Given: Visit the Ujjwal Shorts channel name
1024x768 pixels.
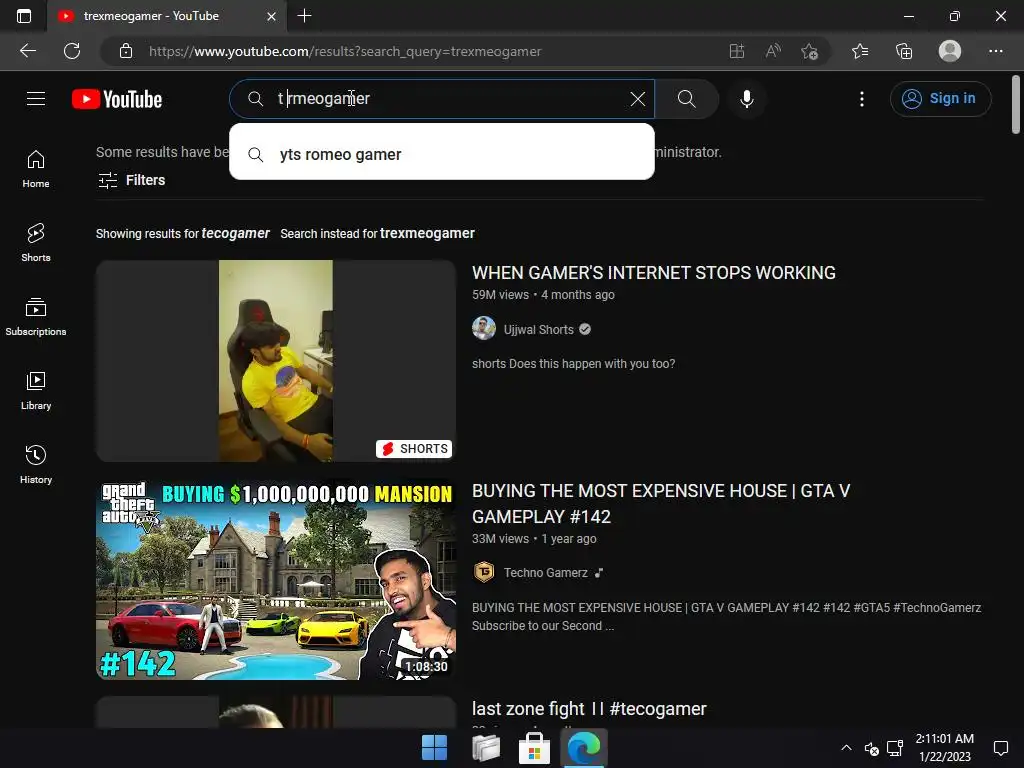Looking at the screenshot, I should [538, 329].
